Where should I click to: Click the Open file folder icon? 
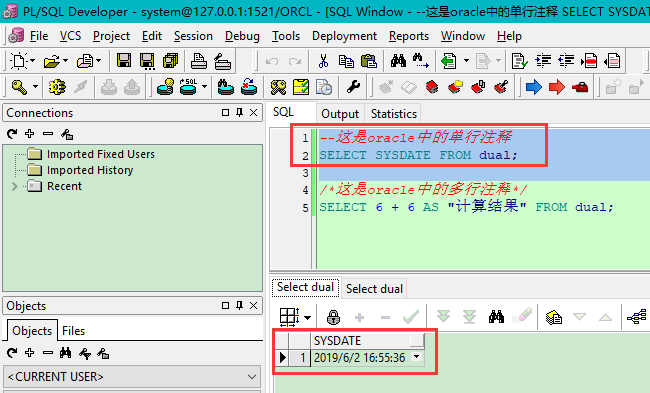[x=52, y=61]
